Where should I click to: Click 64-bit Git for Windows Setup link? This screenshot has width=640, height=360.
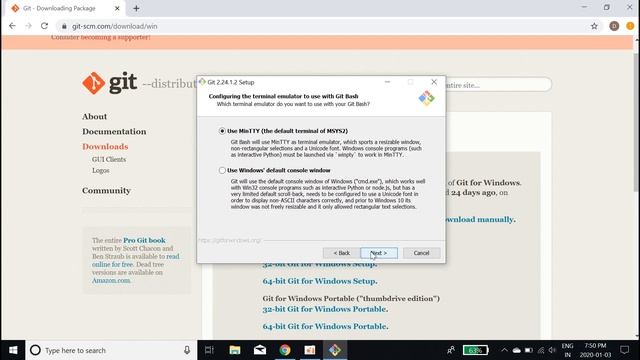[x=320, y=281]
